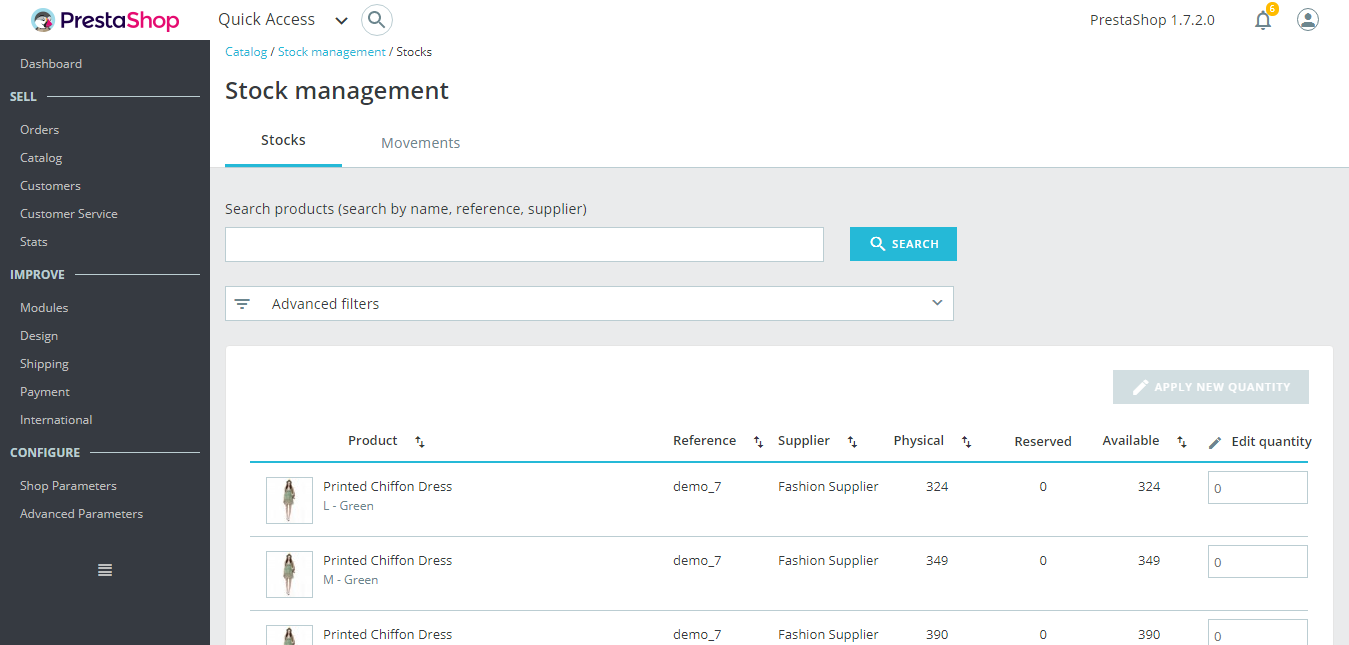Sort by Supplier column arrows
This screenshot has height=645, width=1349.
[852, 442]
